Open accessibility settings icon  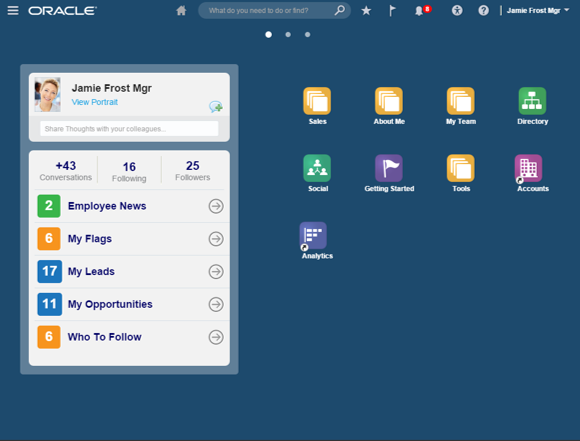457,10
